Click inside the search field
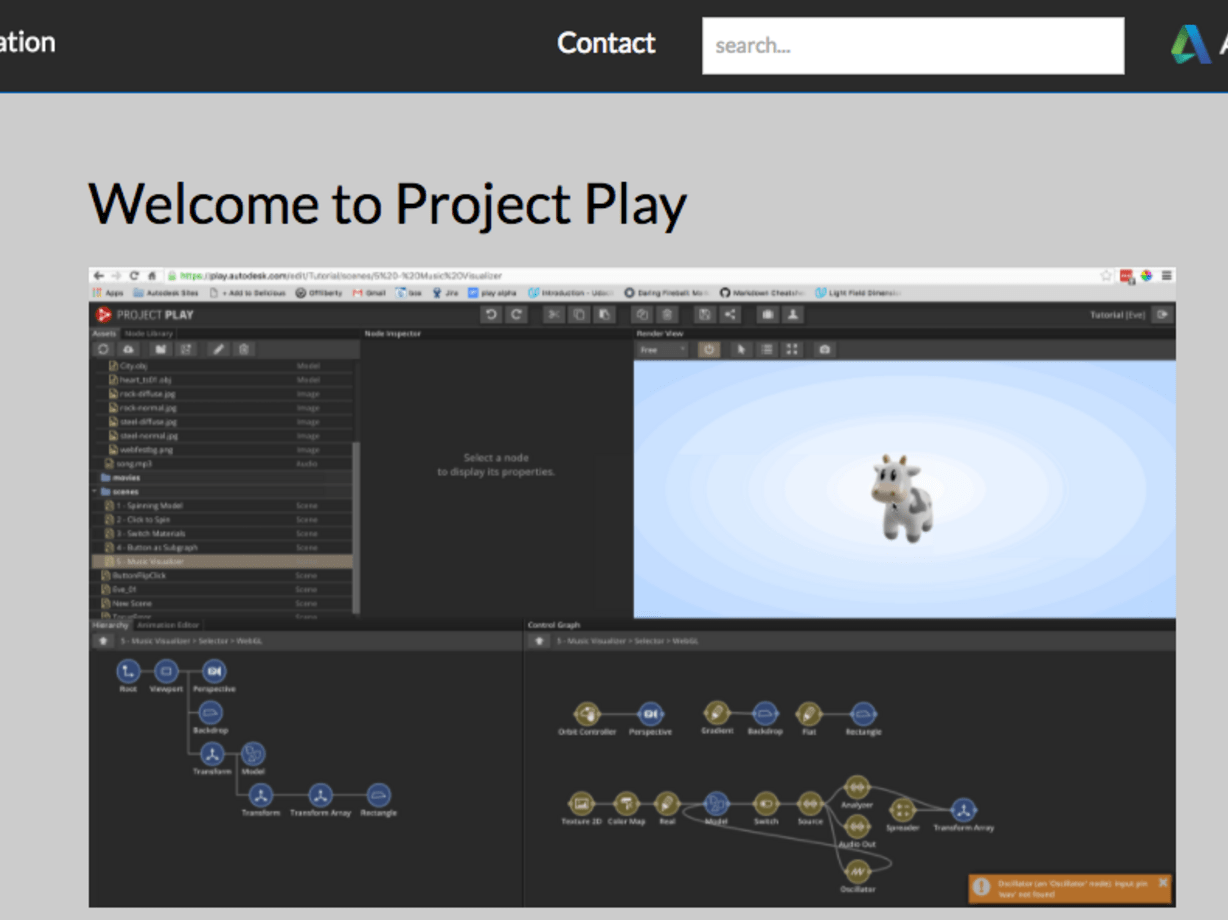Image resolution: width=1228 pixels, height=920 pixels. click(912, 45)
